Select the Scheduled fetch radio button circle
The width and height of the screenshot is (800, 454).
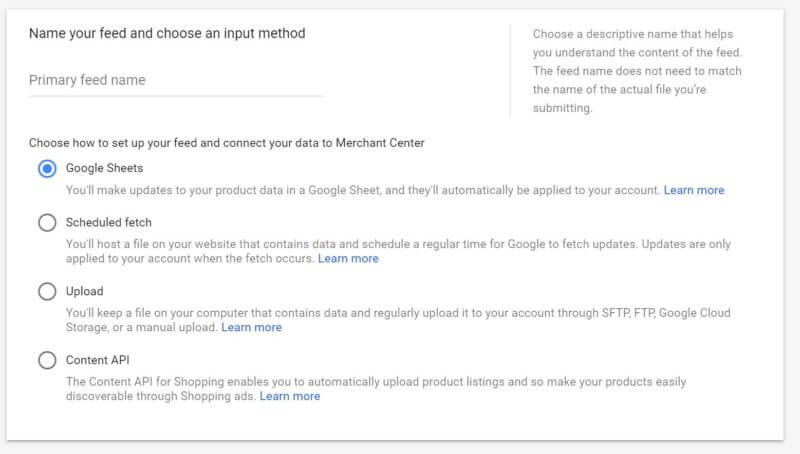(47, 222)
